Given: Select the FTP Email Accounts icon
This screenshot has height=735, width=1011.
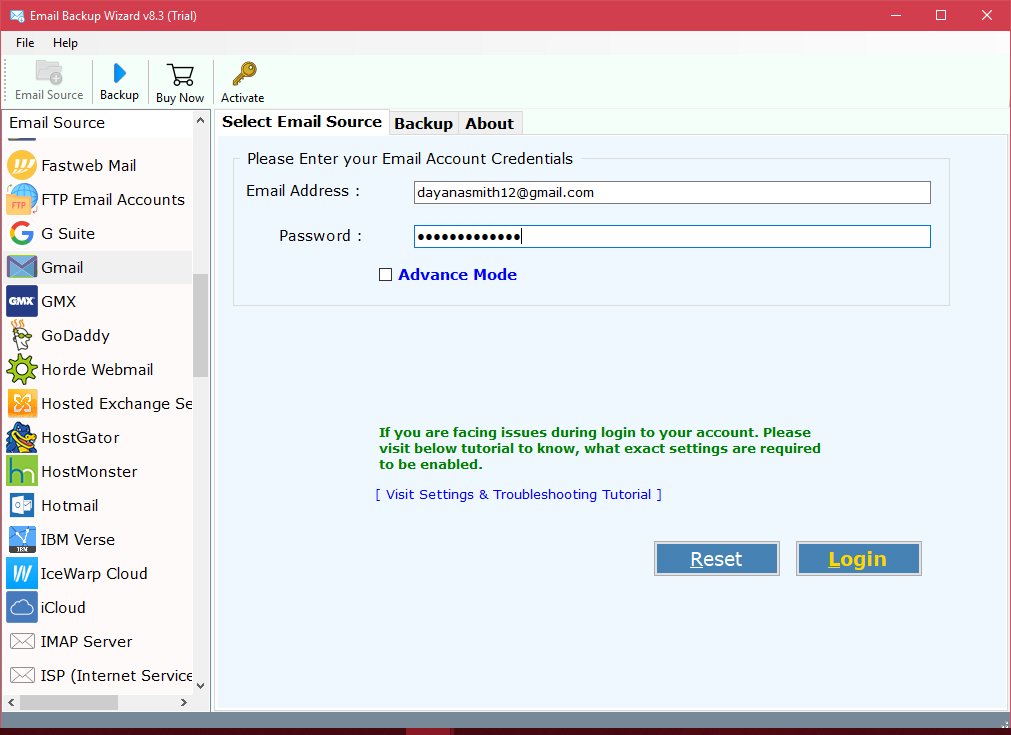Looking at the screenshot, I should pos(22,199).
